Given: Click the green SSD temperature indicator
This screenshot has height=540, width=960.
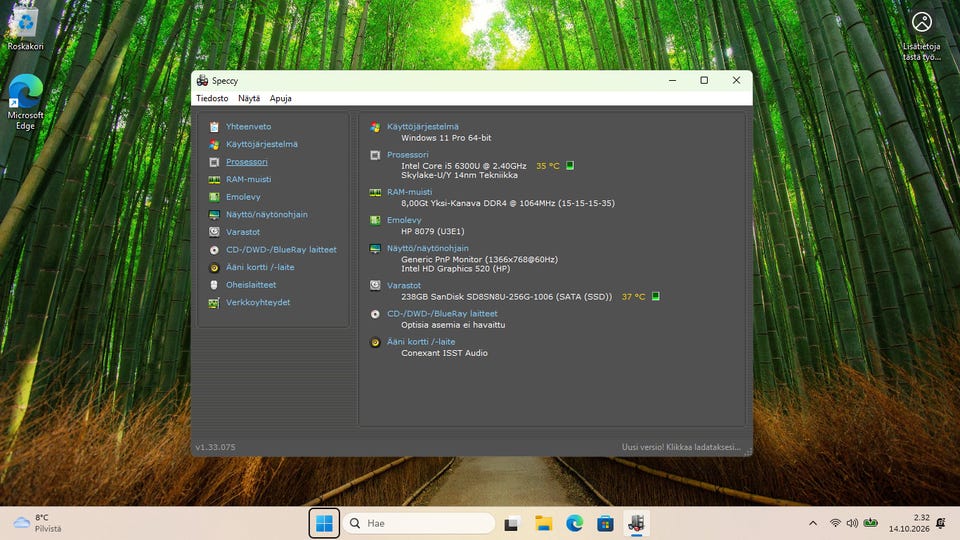Looking at the screenshot, I should (x=655, y=296).
